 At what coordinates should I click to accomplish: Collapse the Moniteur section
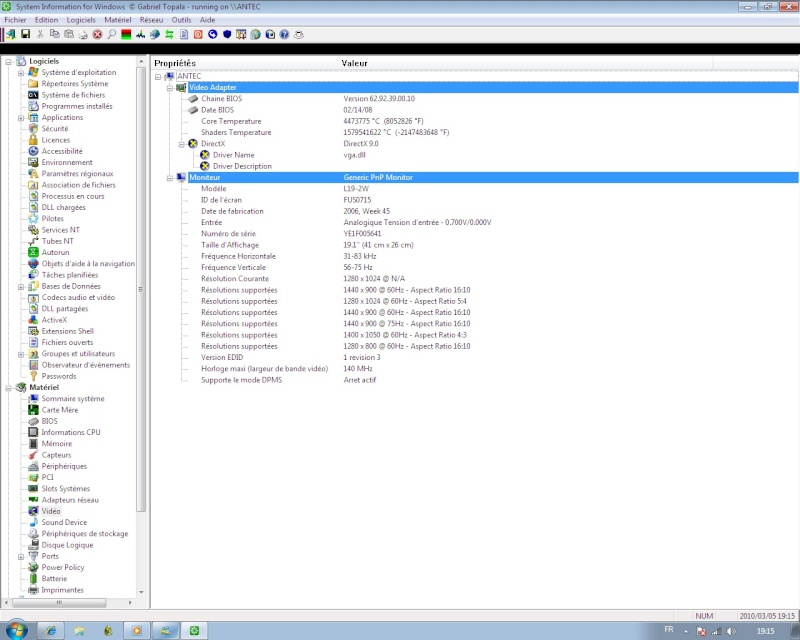(x=170, y=178)
